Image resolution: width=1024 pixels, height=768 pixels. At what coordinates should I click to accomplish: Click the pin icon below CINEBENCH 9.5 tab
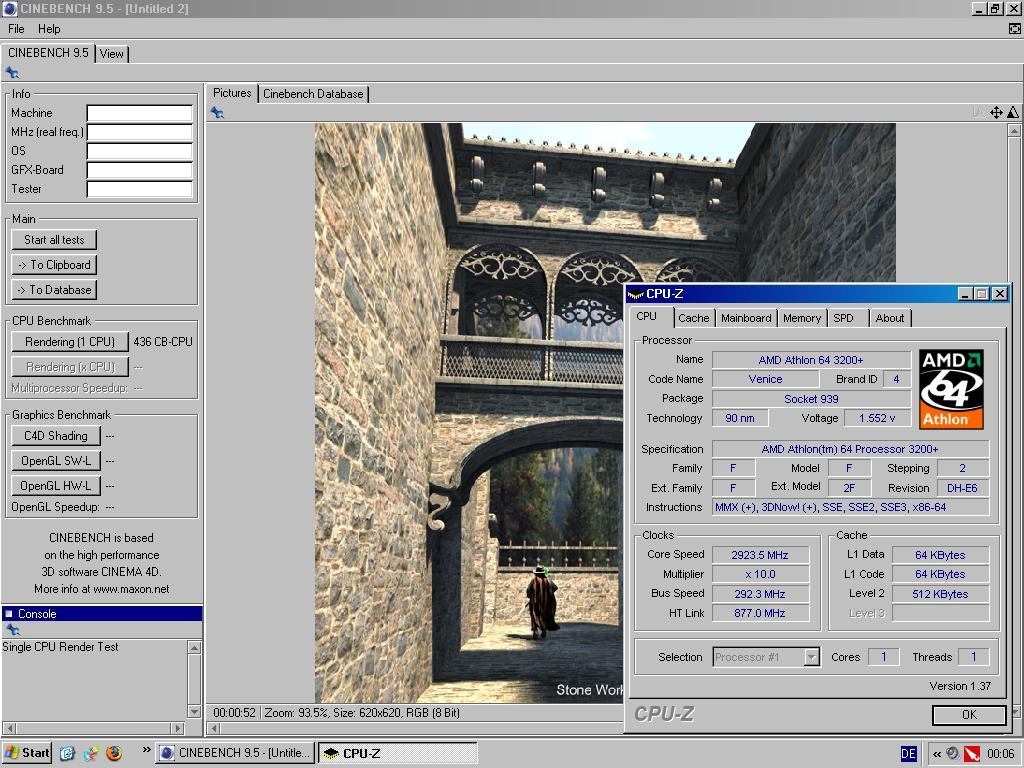pyautogui.click(x=12, y=72)
